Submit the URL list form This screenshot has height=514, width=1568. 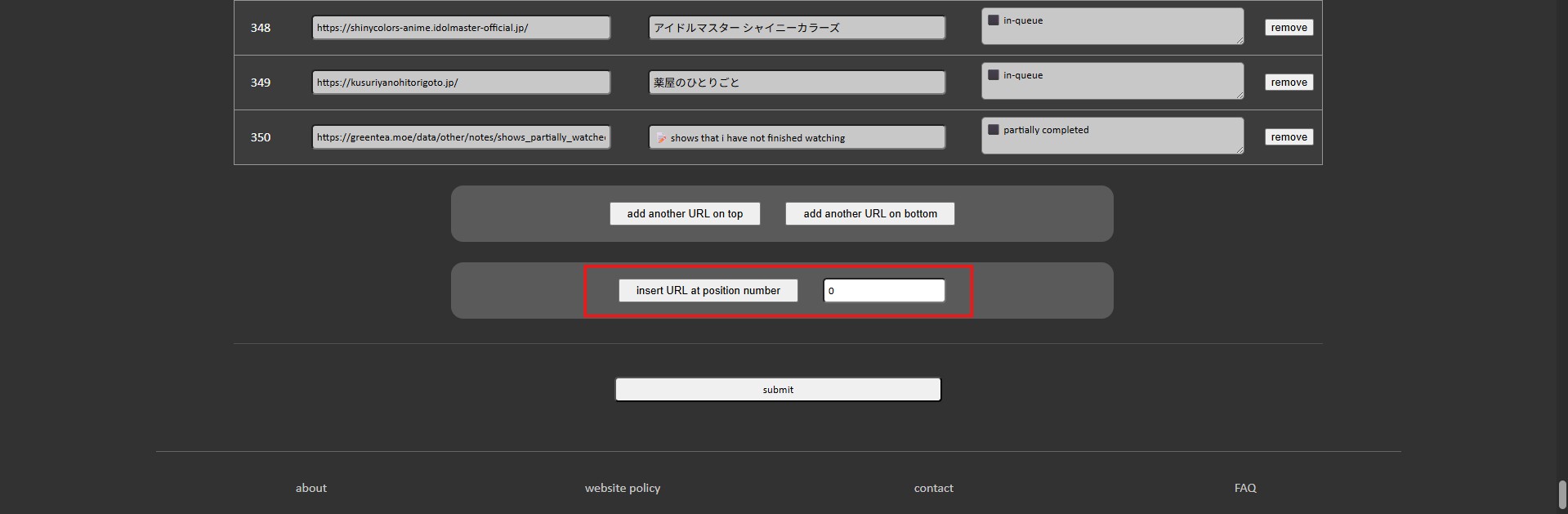tap(778, 390)
